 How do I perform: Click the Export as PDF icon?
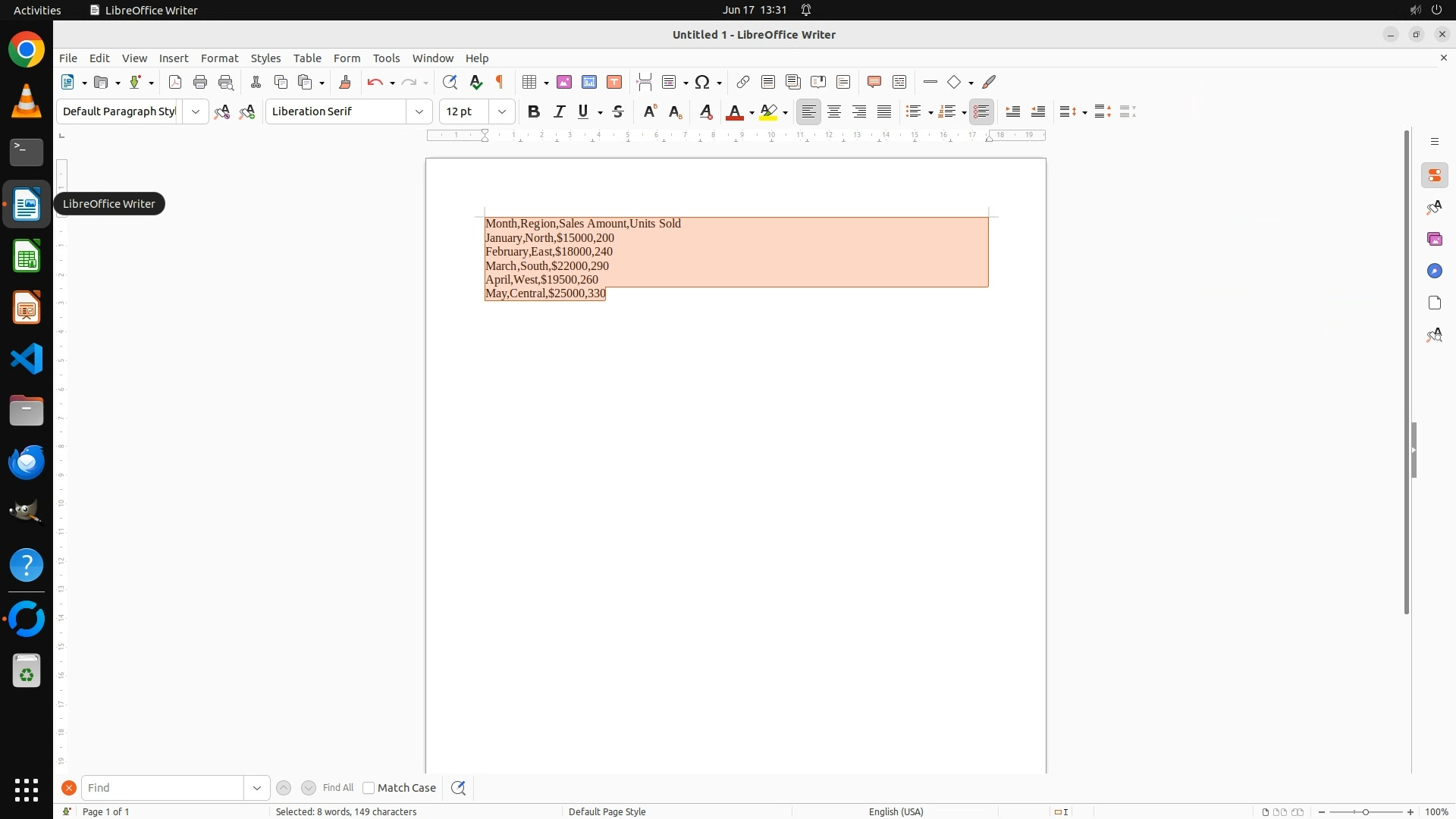175,82
